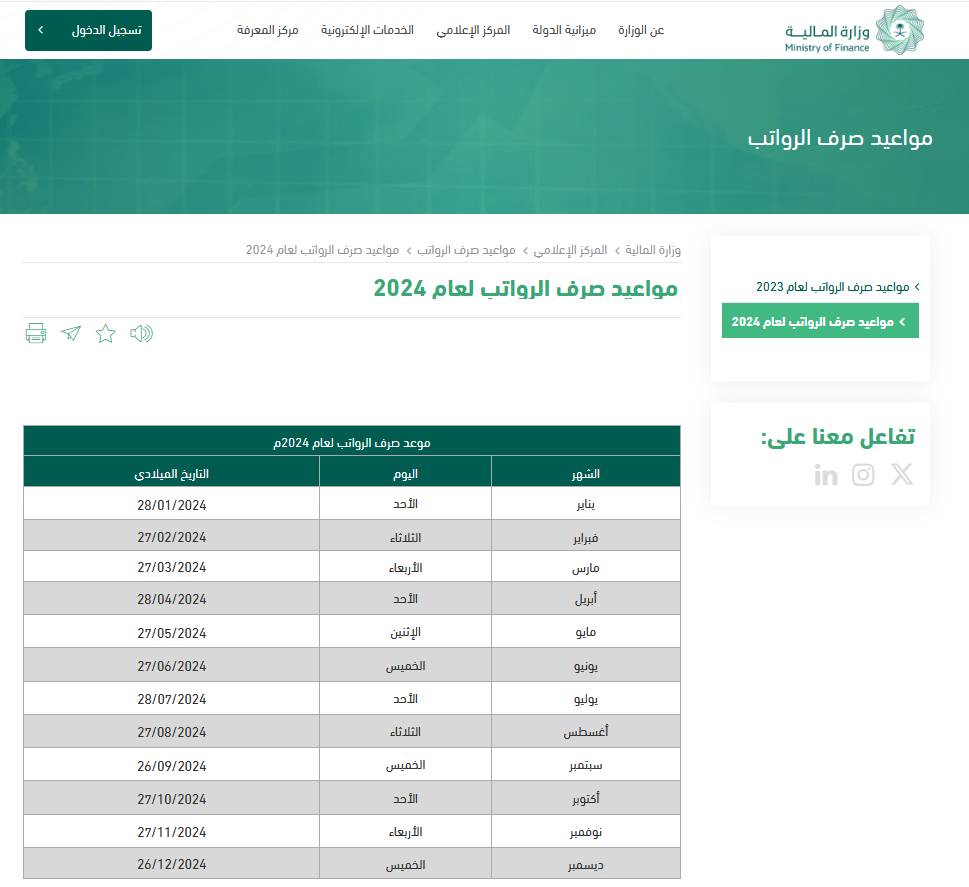Click the تسجيل الدخول login button
This screenshot has height=887, width=969.
106,30
